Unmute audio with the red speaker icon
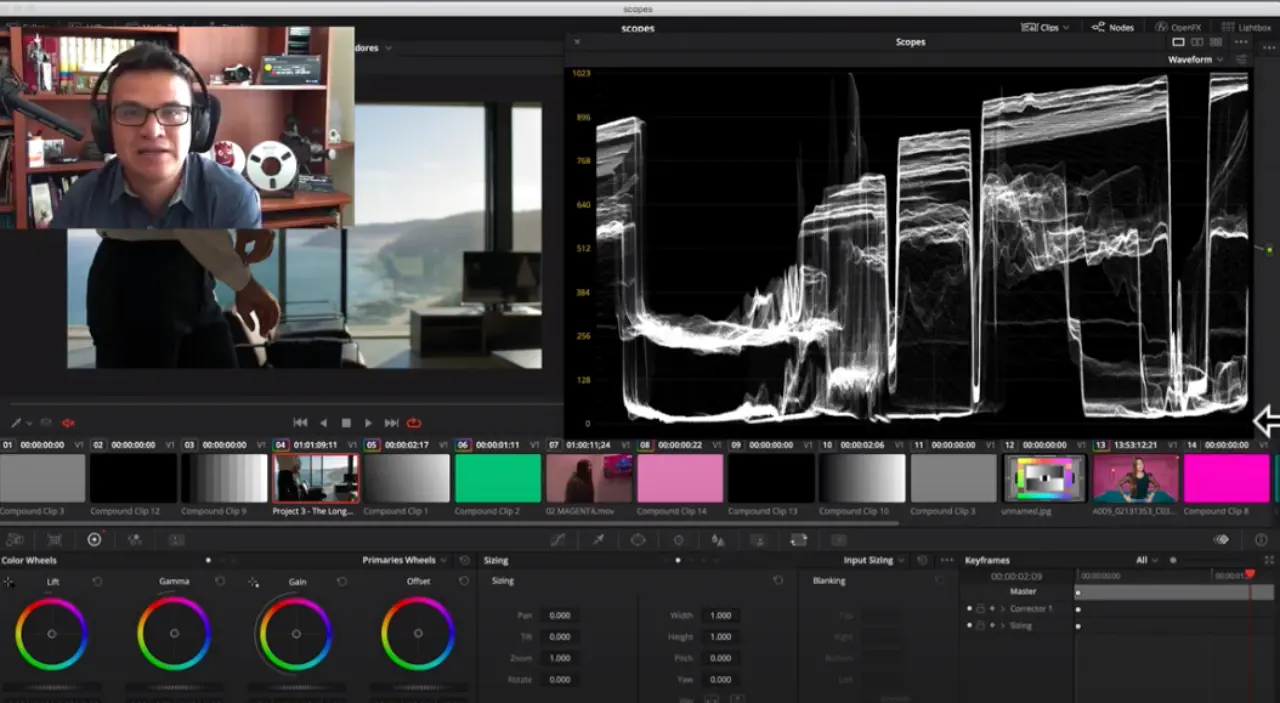 pos(69,423)
